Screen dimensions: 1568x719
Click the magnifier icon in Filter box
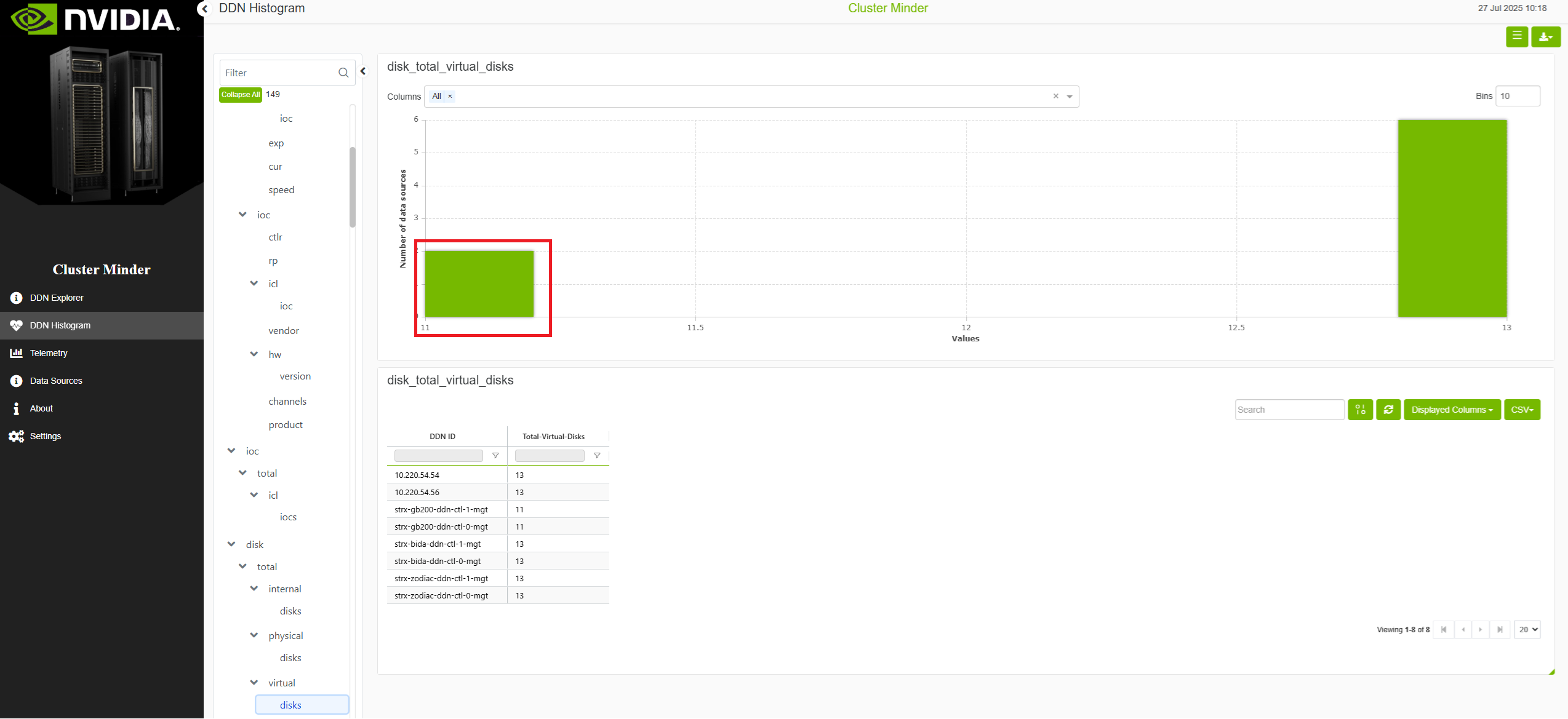[343, 73]
